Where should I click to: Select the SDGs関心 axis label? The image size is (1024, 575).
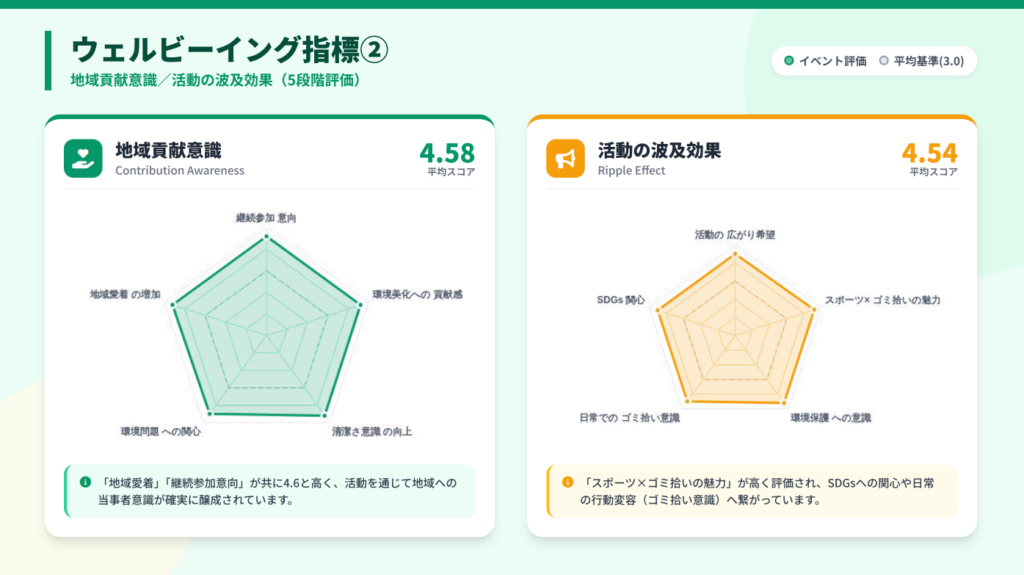coord(621,300)
